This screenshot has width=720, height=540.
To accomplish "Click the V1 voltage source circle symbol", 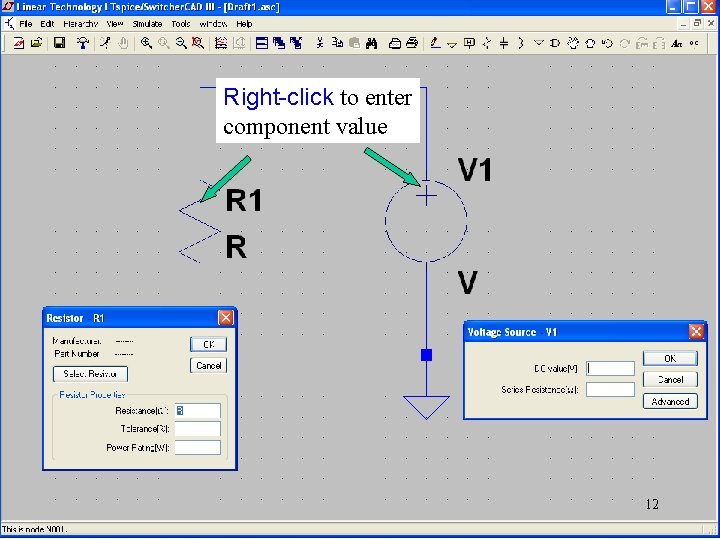I will tap(426, 221).
